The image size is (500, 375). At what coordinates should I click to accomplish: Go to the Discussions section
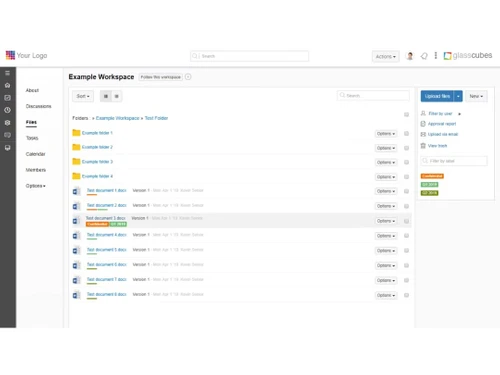point(39,106)
